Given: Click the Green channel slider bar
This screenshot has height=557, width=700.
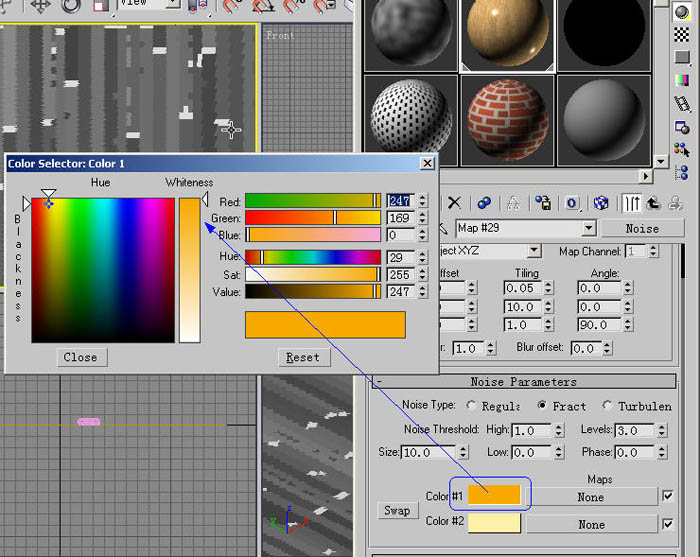Looking at the screenshot, I should pos(313,218).
